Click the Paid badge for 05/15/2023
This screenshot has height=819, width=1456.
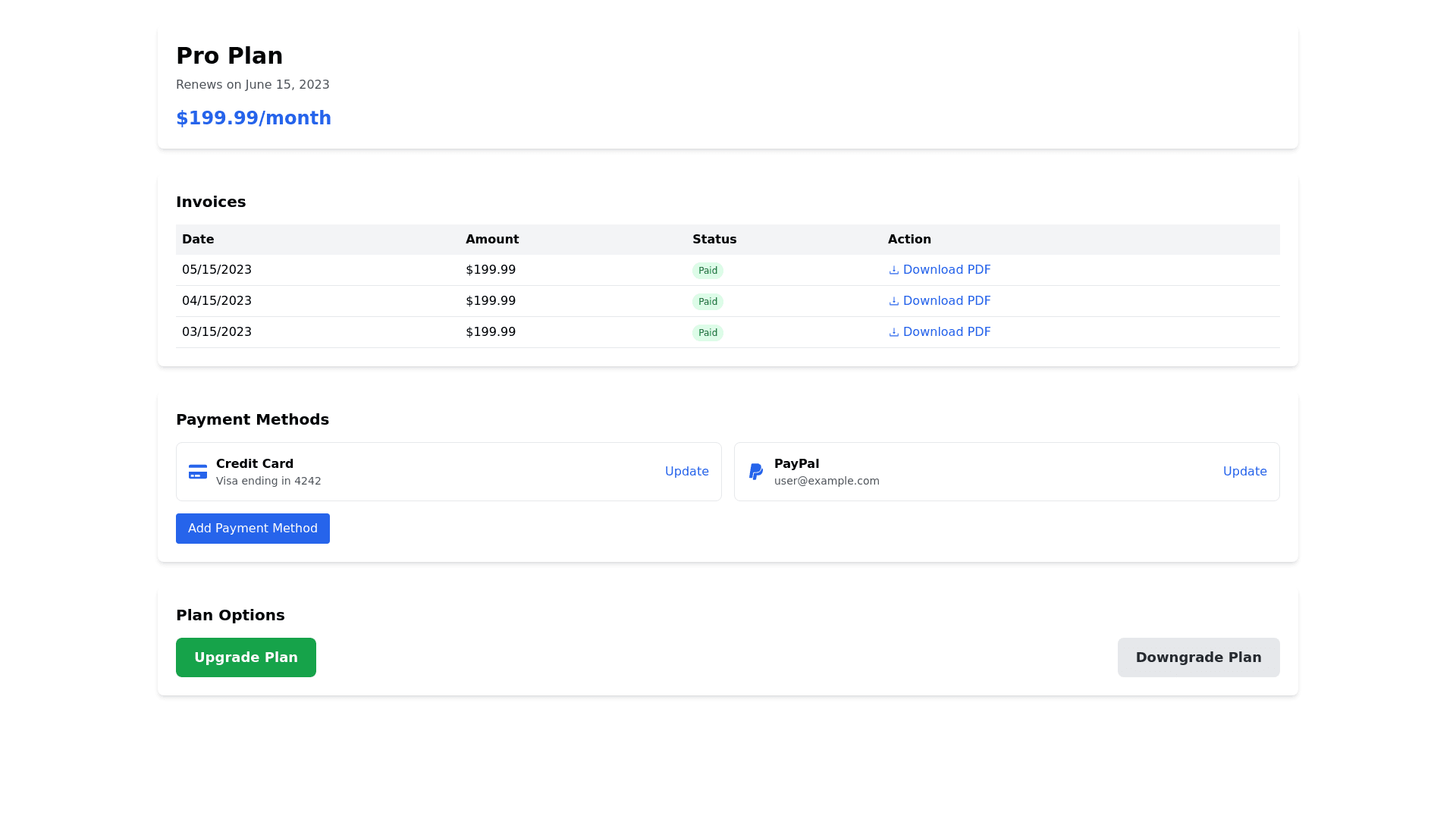[708, 271]
